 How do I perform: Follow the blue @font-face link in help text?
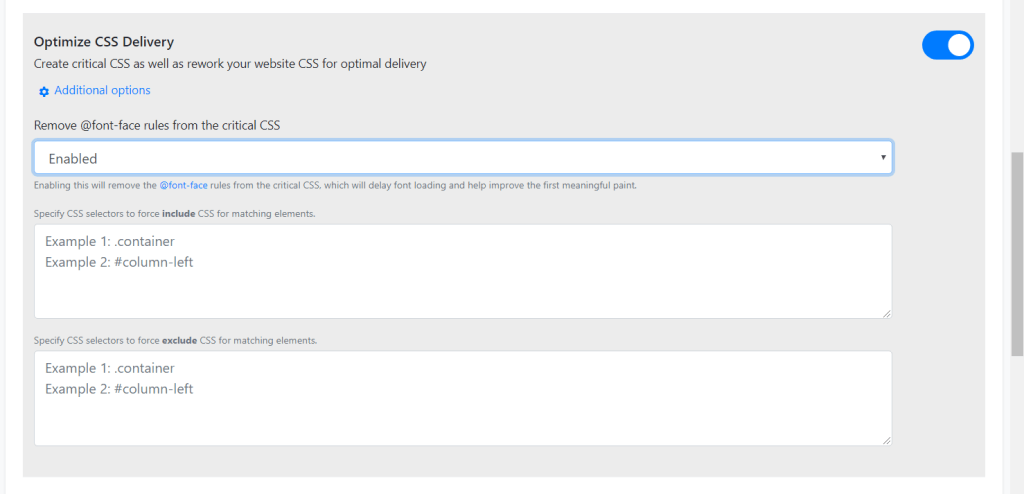pos(184,186)
